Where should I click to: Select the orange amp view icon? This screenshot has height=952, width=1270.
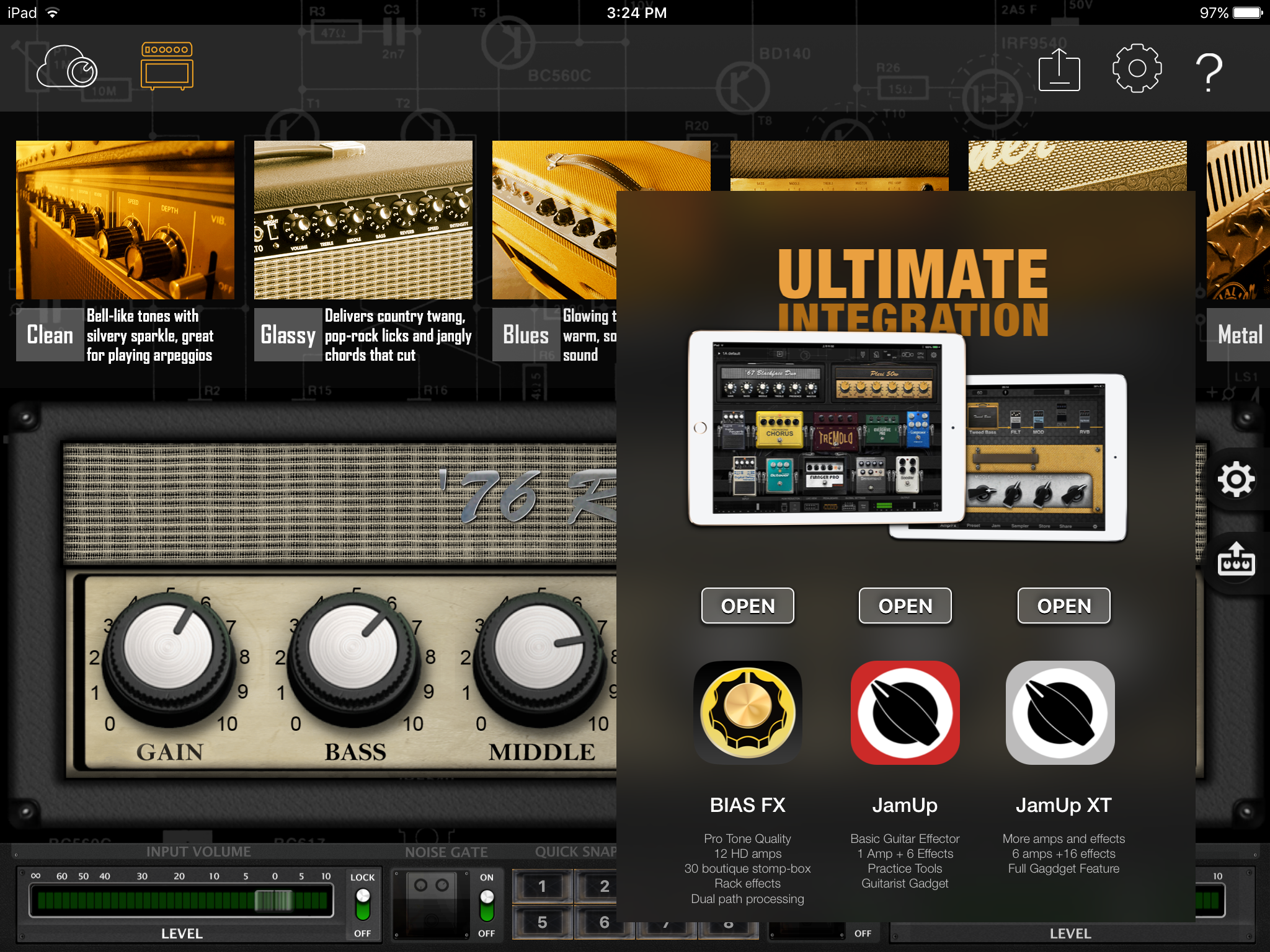tap(167, 66)
